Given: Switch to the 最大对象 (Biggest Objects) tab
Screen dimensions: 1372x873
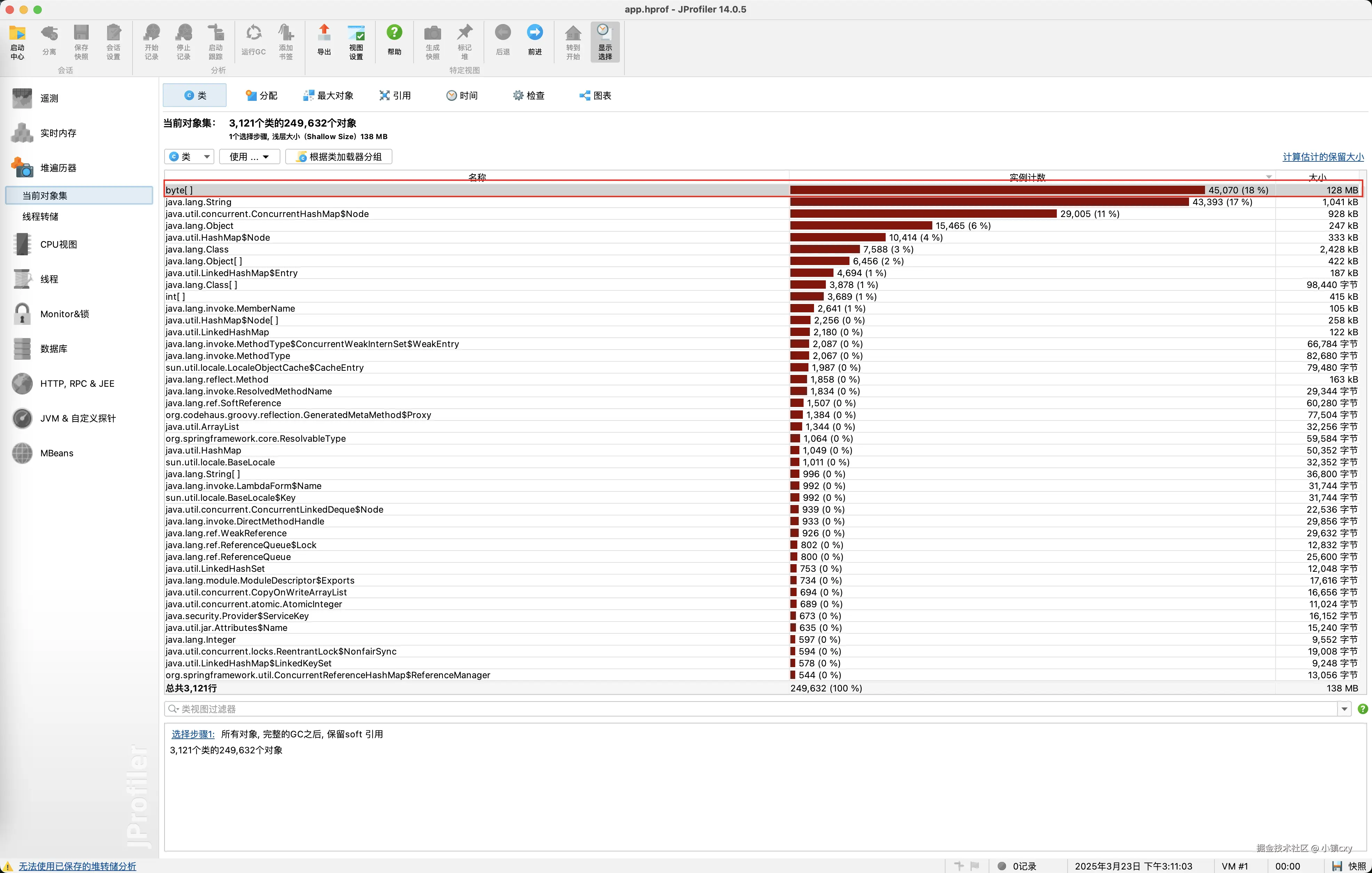Looking at the screenshot, I should (328, 96).
